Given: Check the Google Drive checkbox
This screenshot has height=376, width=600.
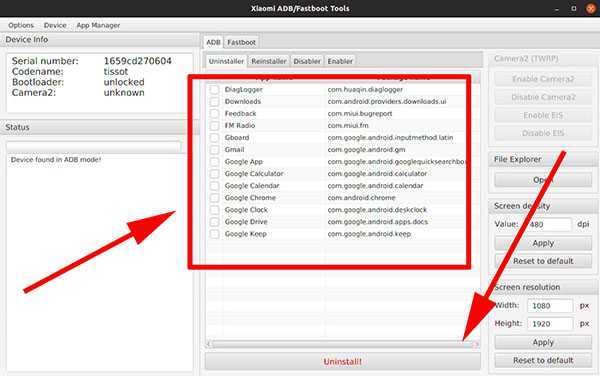Looking at the screenshot, I should 214,222.
